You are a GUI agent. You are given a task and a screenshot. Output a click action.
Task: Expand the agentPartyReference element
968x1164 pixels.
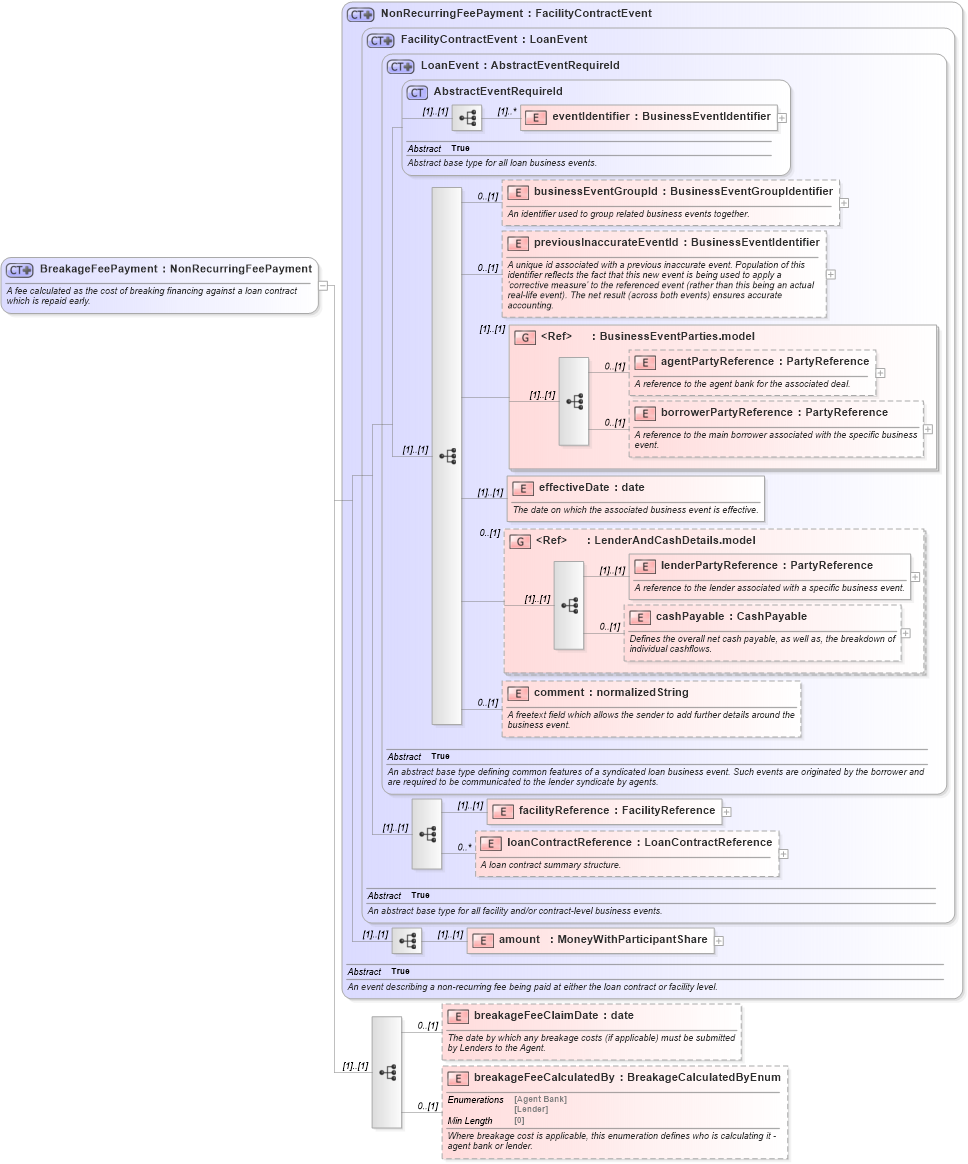880,373
